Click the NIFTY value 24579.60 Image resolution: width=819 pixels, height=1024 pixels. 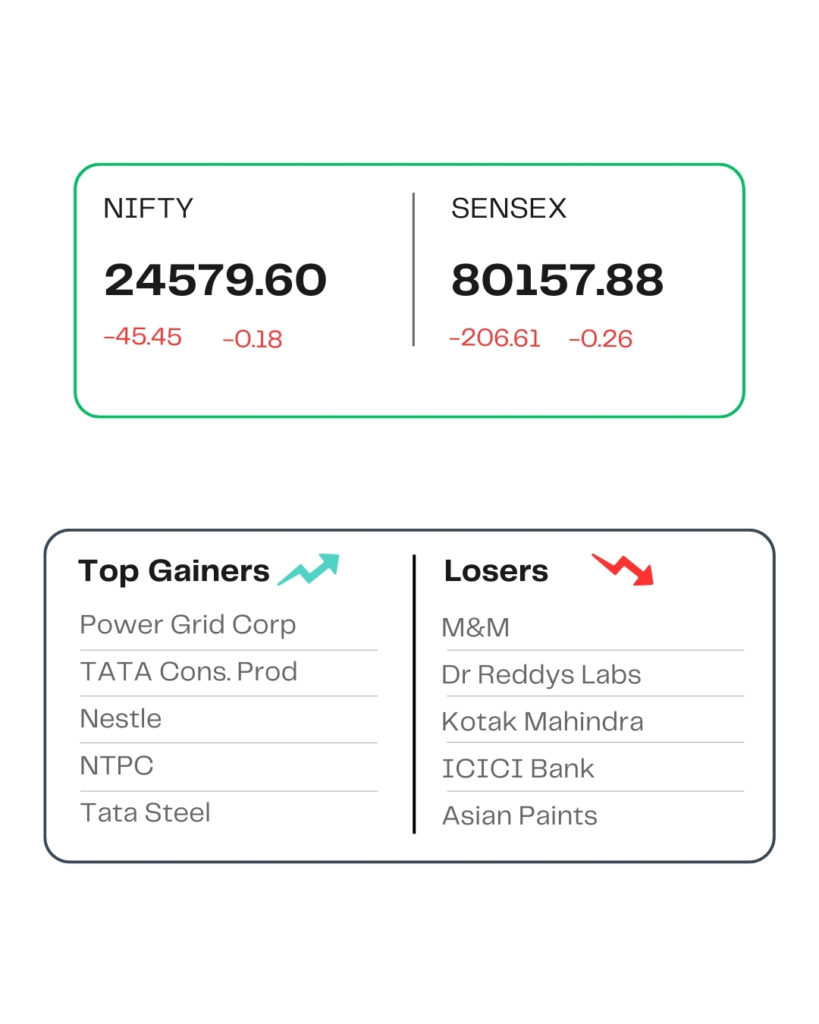[216, 280]
